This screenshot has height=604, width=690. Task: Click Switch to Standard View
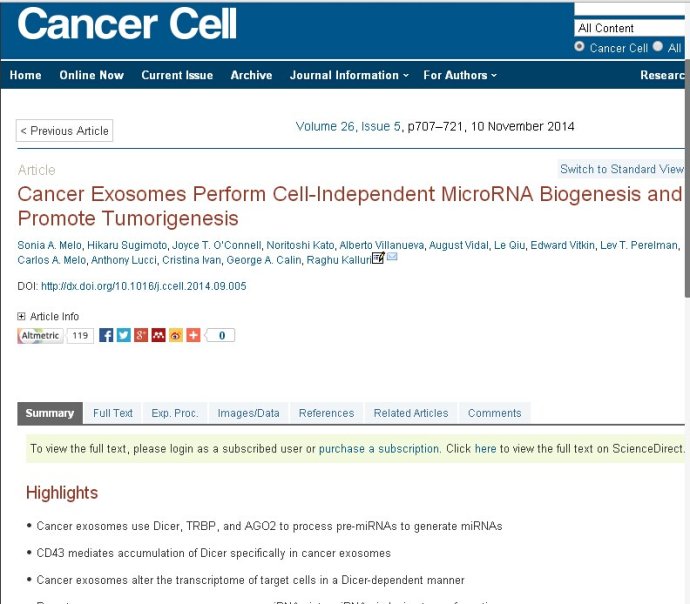(x=621, y=169)
